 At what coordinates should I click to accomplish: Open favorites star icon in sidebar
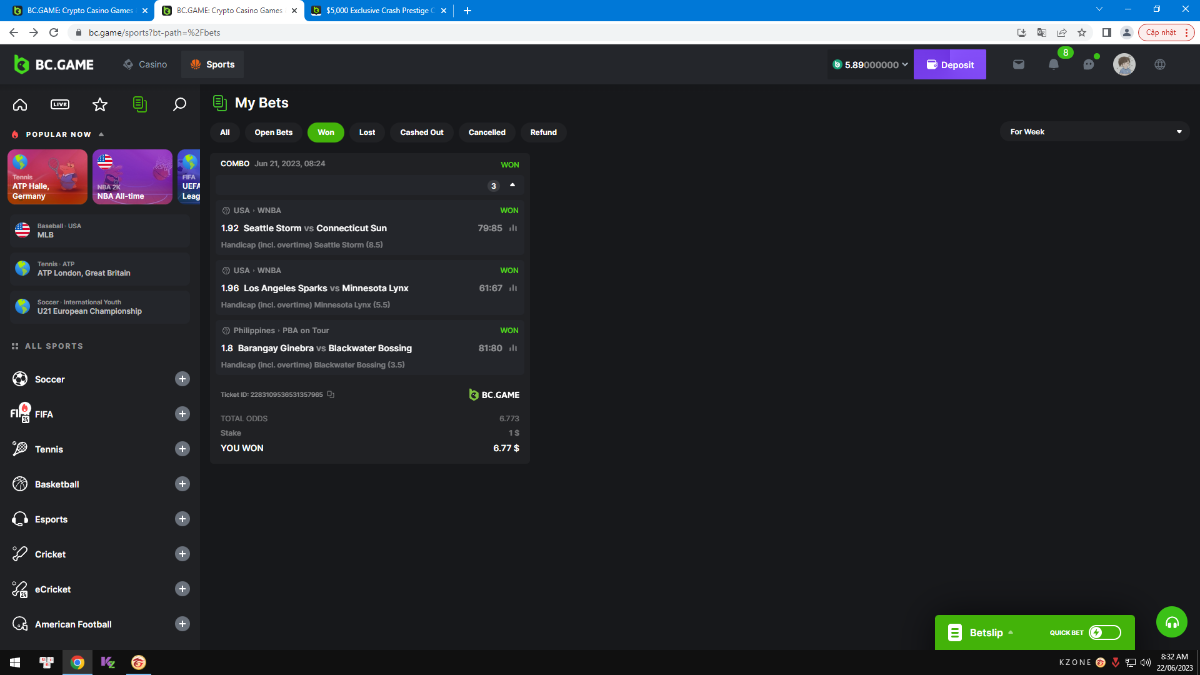coord(100,104)
